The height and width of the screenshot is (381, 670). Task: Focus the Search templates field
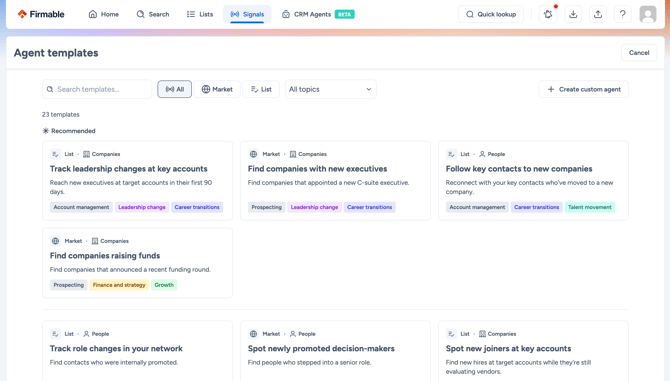(97, 89)
